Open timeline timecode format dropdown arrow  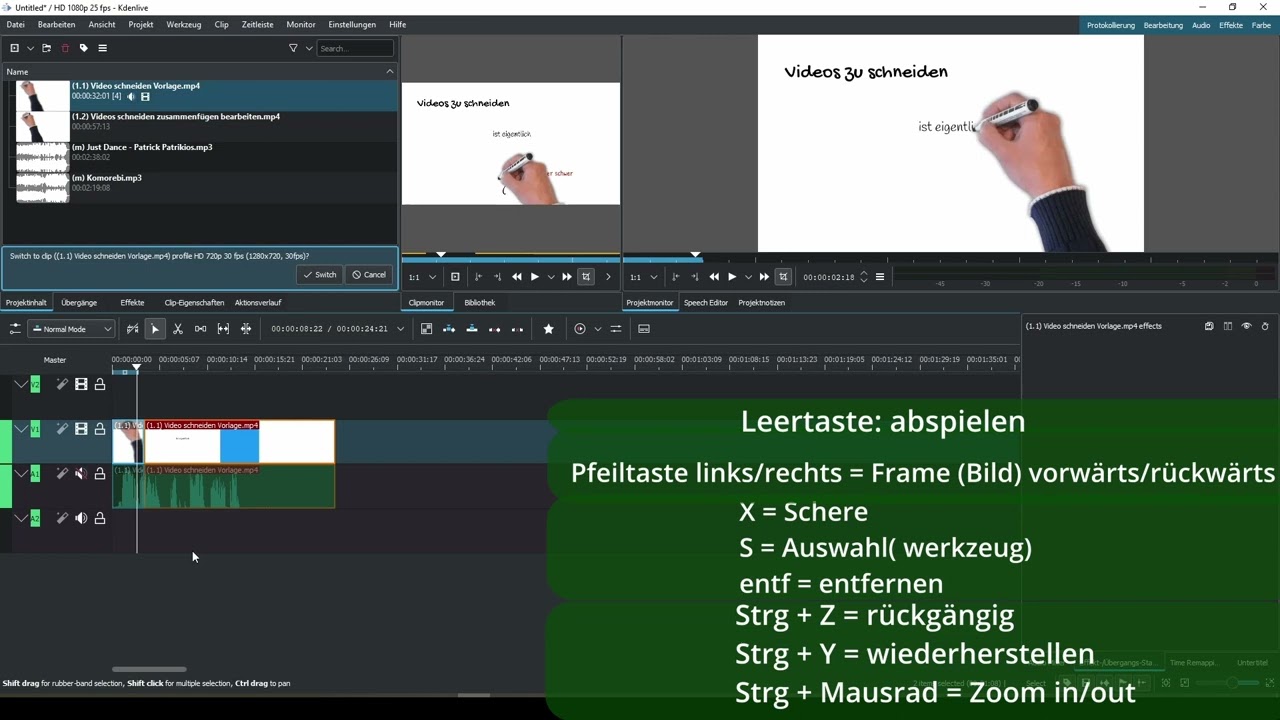click(401, 329)
